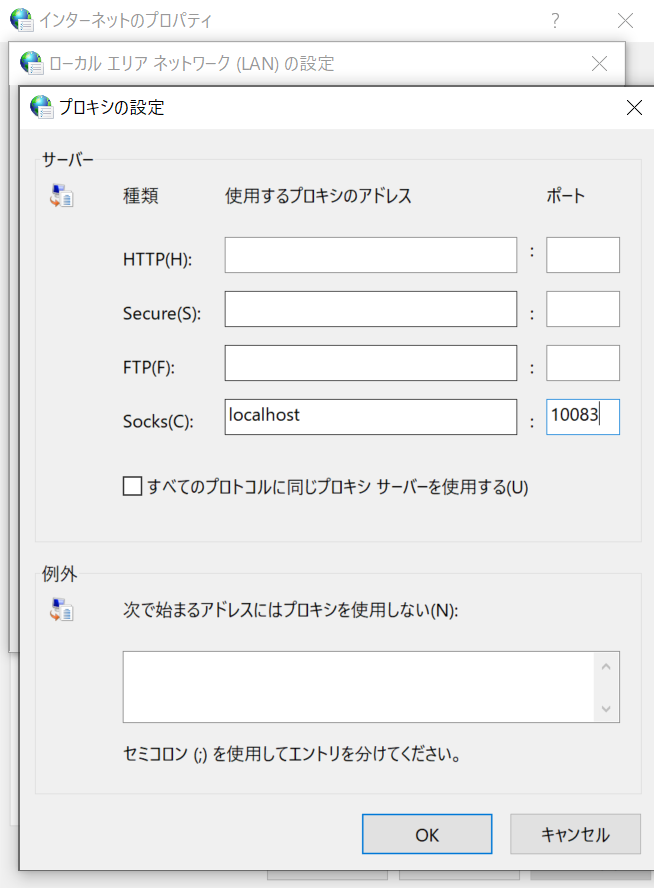Click the Secure(S): label
The width and height of the screenshot is (654, 888).
click(x=162, y=313)
